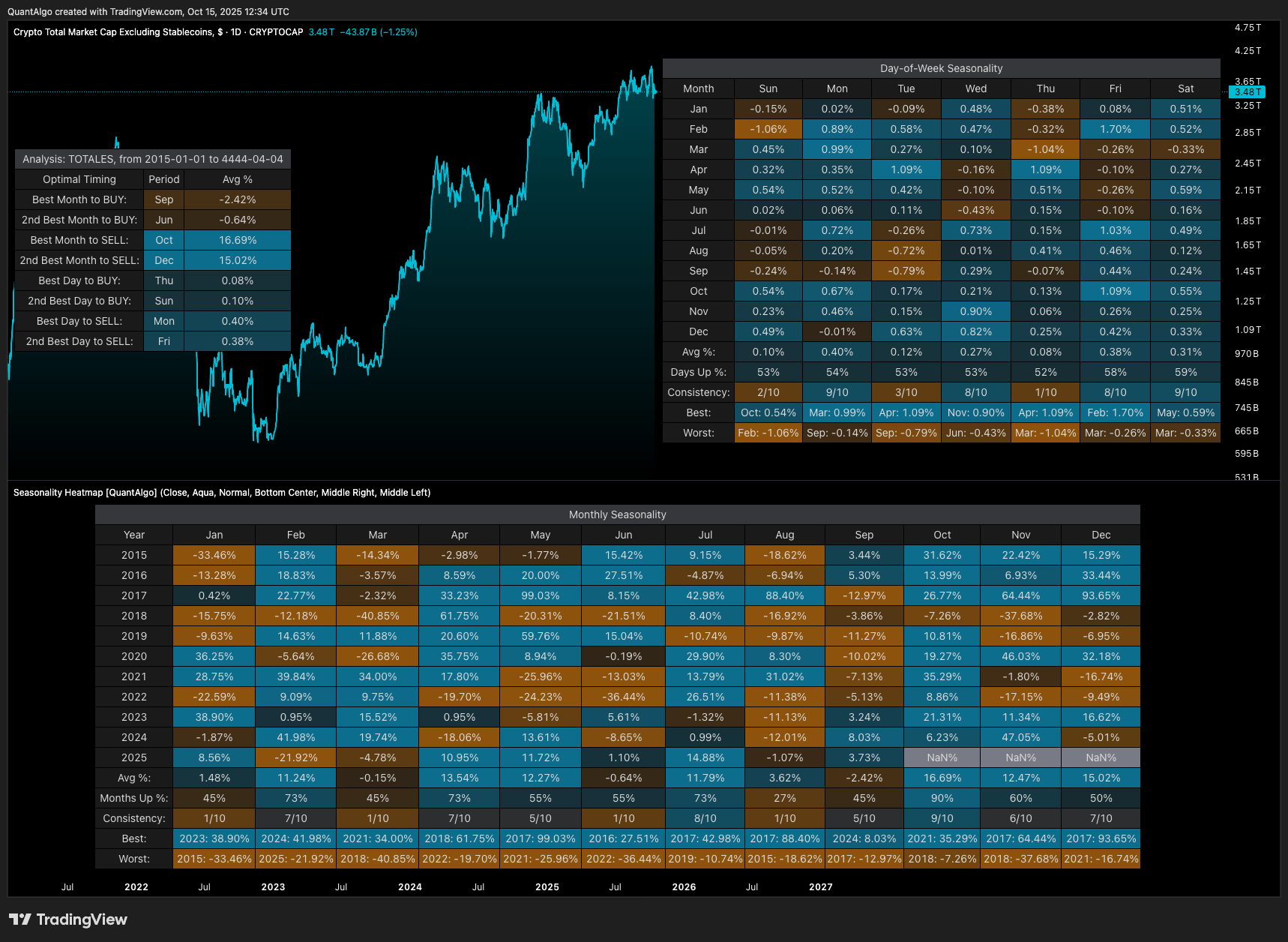Viewport: 1288px width, 942px height.
Task: Click the NaN% cell under the Dec column for 2025
Action: [1101, 757]
